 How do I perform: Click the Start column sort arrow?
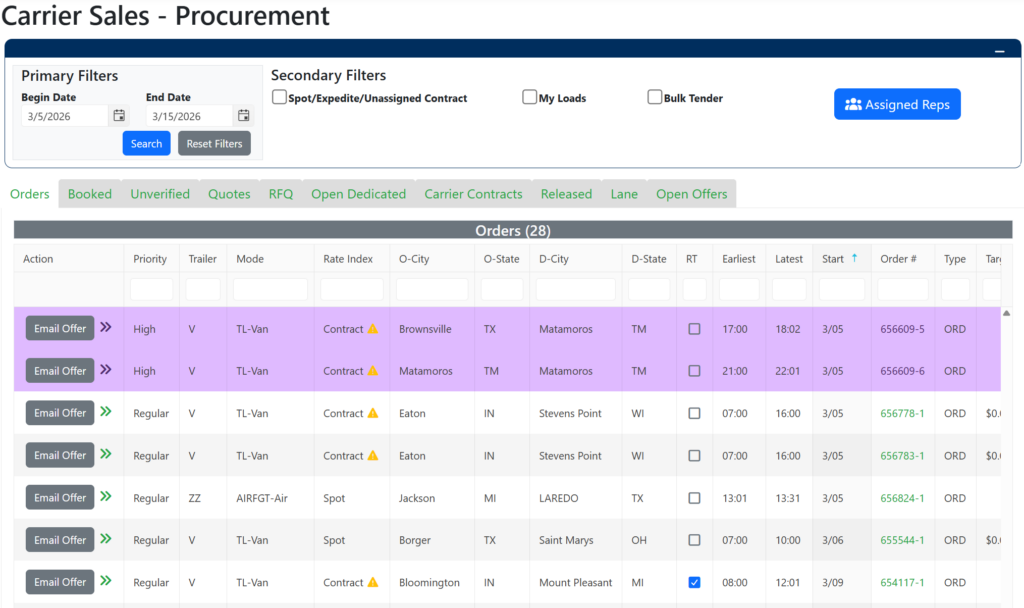pyautogui.click(x=854, y=259)
